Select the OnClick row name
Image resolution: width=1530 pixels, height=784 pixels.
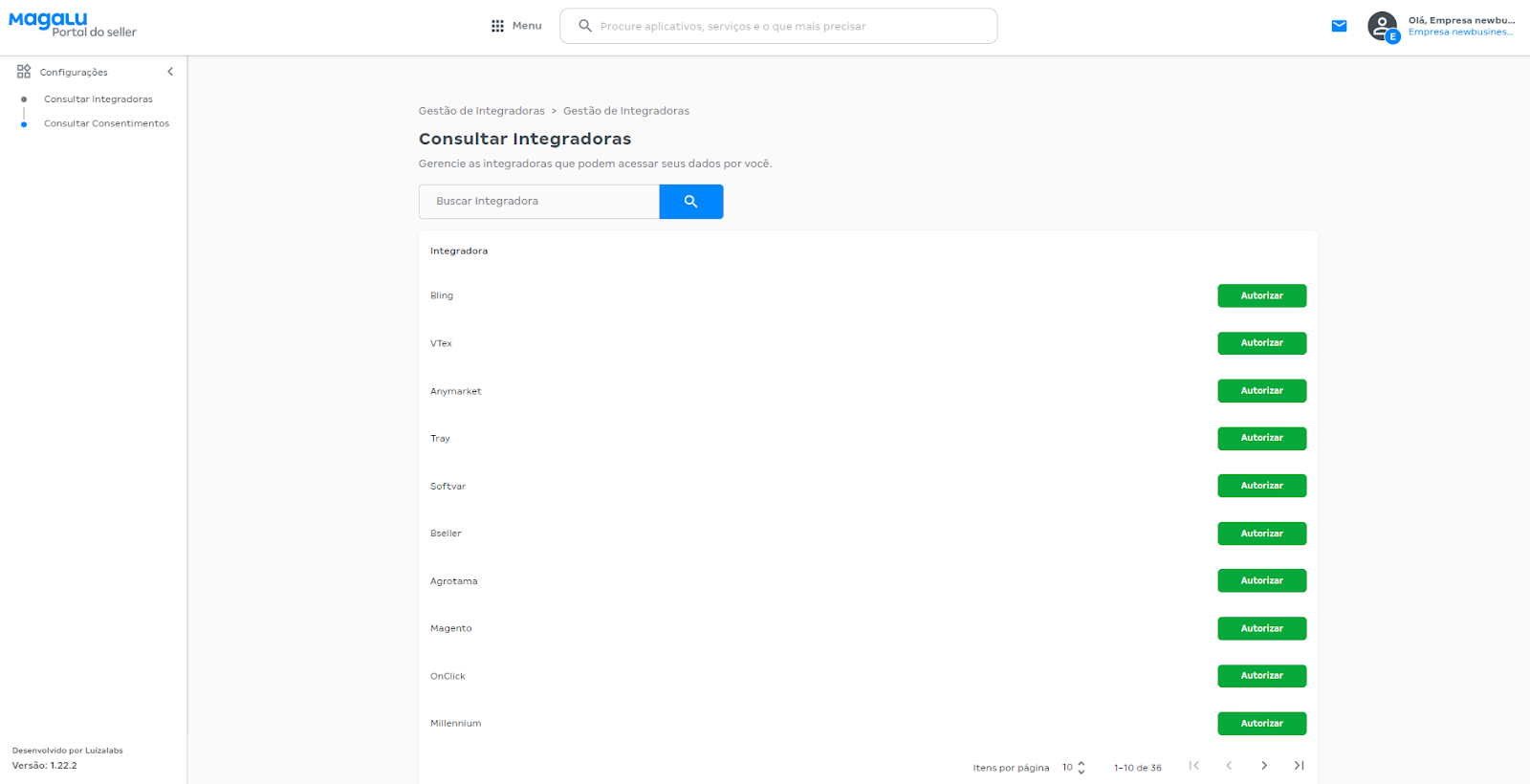click(448, 676)
